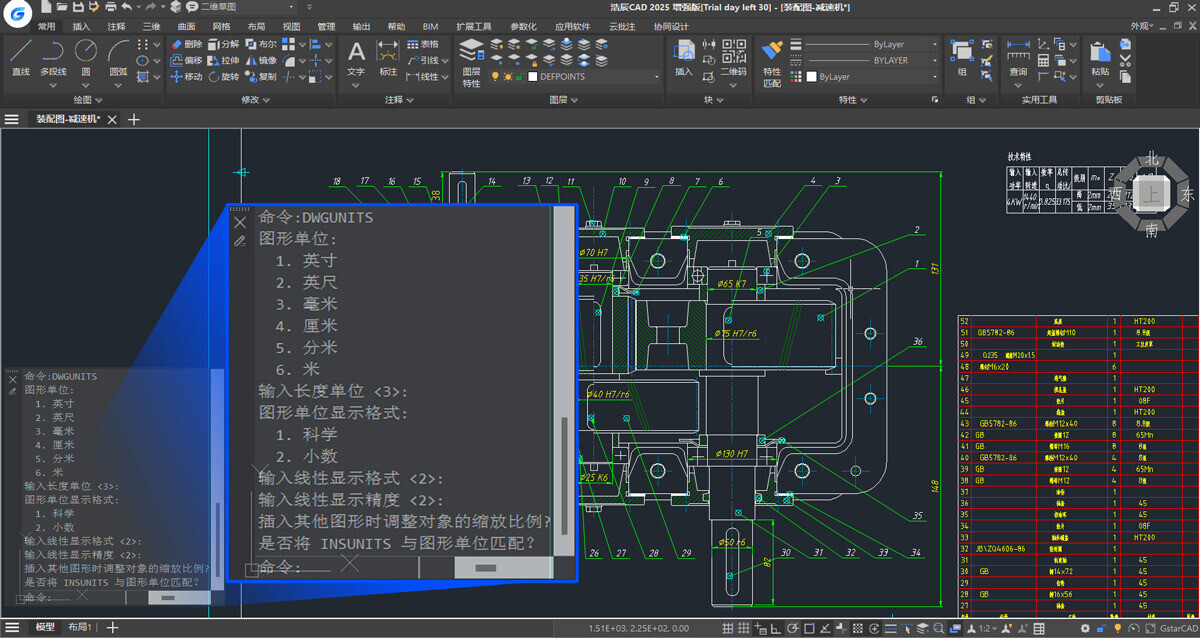The width and height of the screenshot is (1200, 638).
Task: Toggle the layer freeze sun icon
Action: tap(507, 77)
